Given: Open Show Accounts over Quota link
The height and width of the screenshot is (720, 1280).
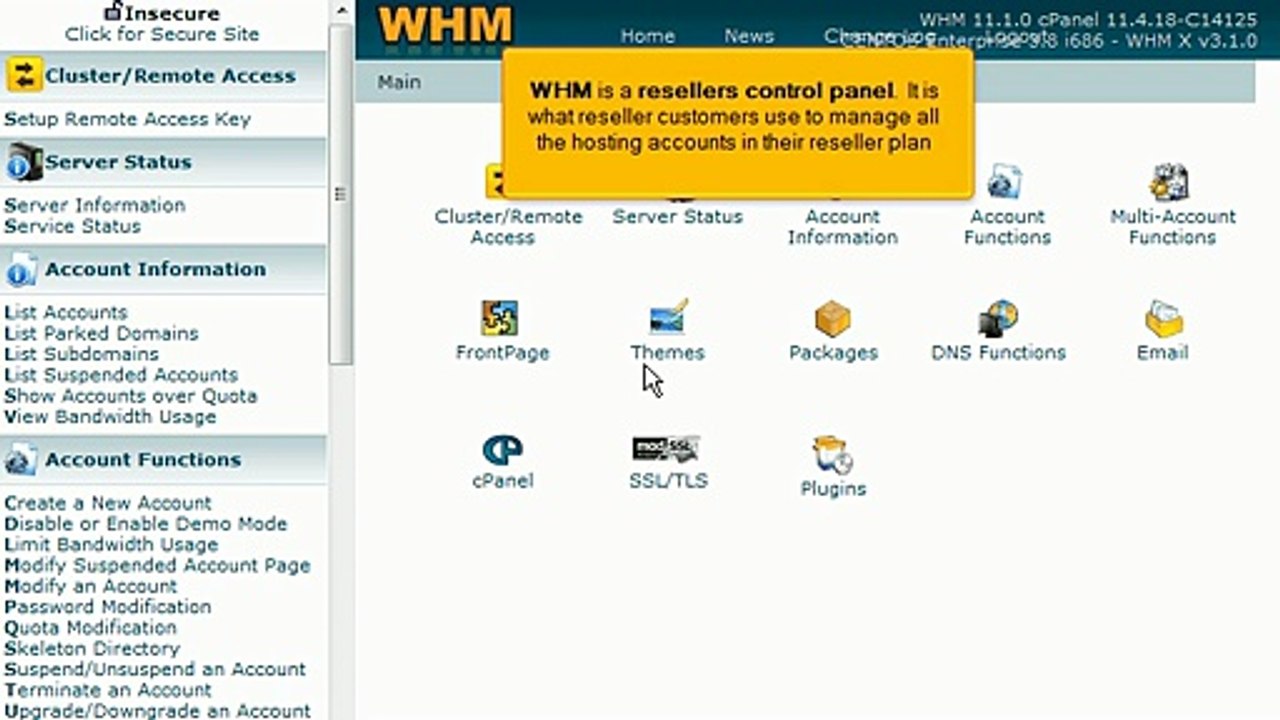Looking at the screenshot, I should [131, 396].
